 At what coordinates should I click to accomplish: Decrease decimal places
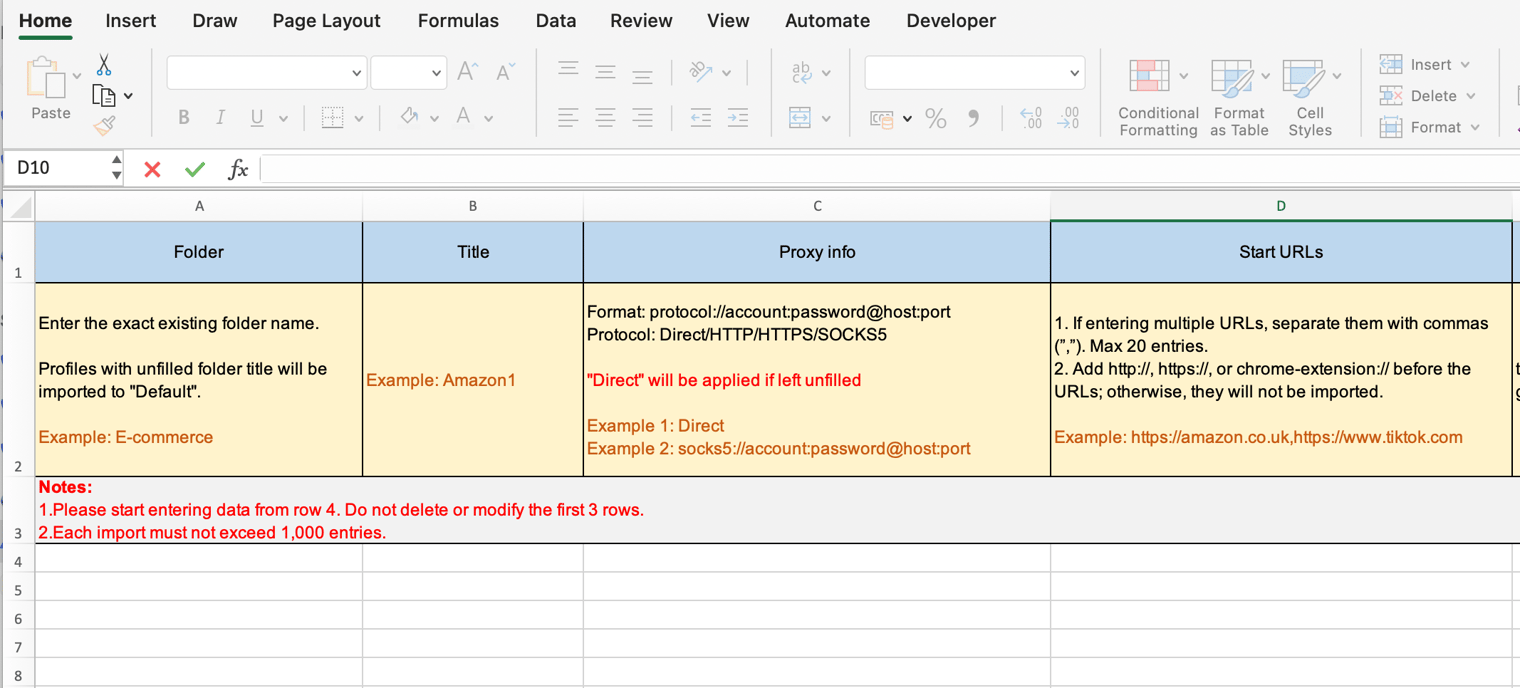[x=1068, y=118]
